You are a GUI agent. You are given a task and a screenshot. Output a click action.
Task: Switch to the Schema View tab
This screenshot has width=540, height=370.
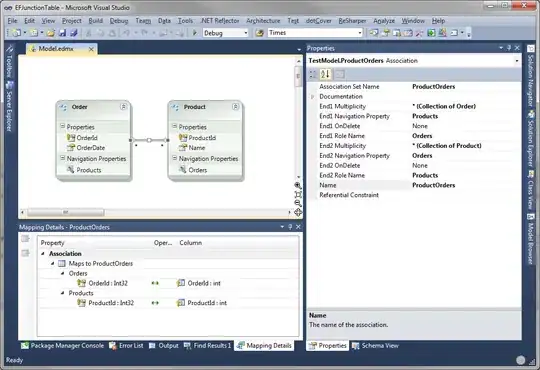click(375, 346)
